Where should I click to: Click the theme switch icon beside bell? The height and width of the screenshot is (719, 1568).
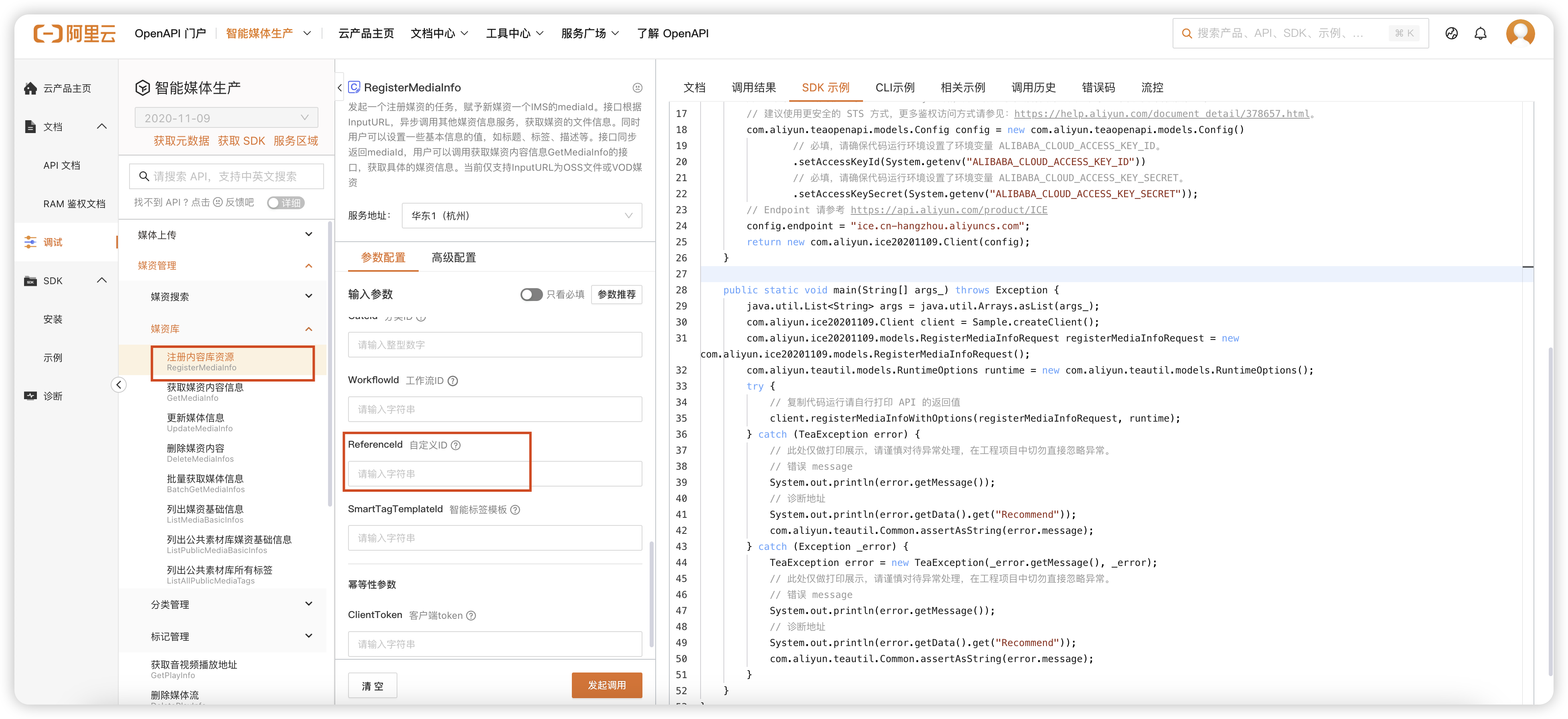pos(1451,33)
